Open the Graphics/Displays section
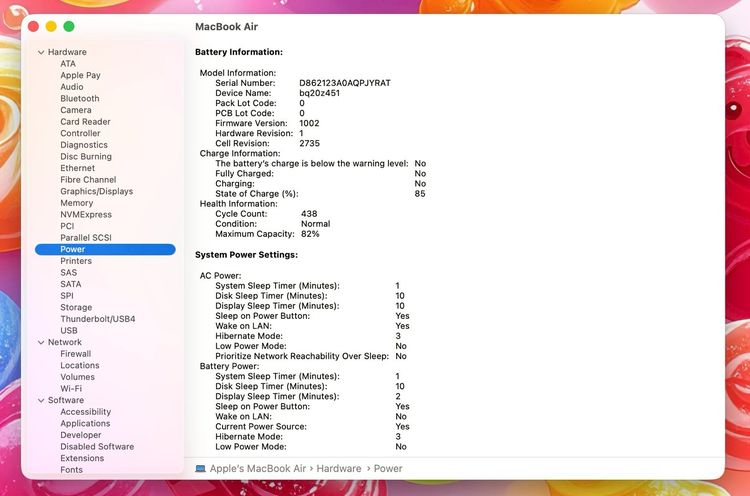Viewport: 750px width, 496px height. [x=97, y=191]
